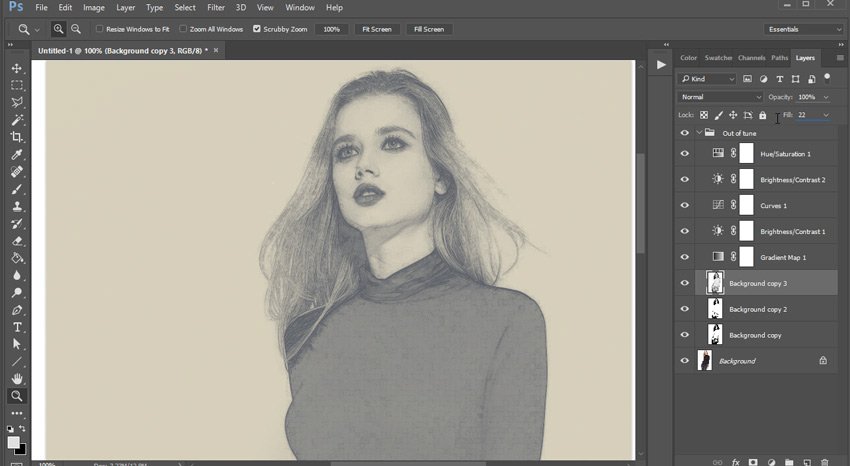Hide the Curves 1 layer
The width and height of the screenshot is (850, 466).
pos(685,205)
